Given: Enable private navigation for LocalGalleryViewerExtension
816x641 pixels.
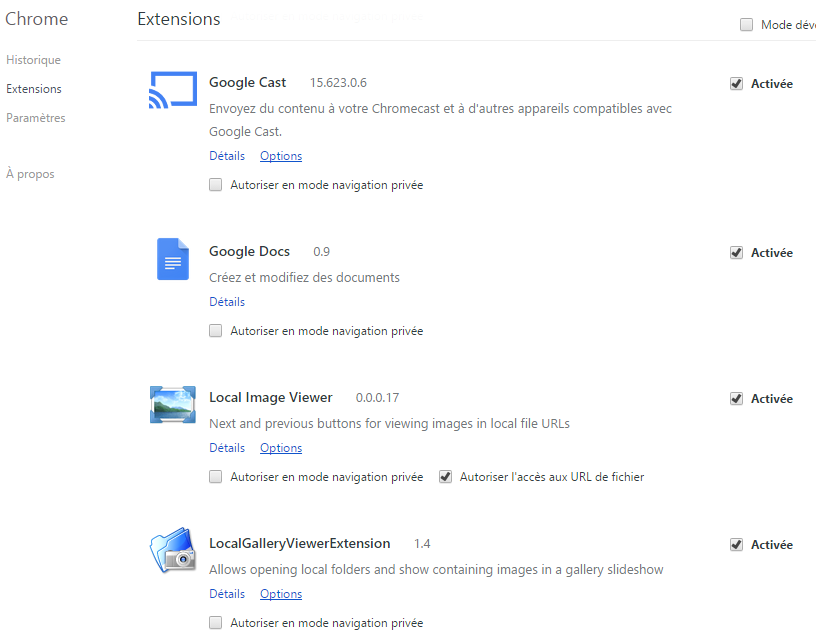Looking at the screenshot, I should point(215,622).
